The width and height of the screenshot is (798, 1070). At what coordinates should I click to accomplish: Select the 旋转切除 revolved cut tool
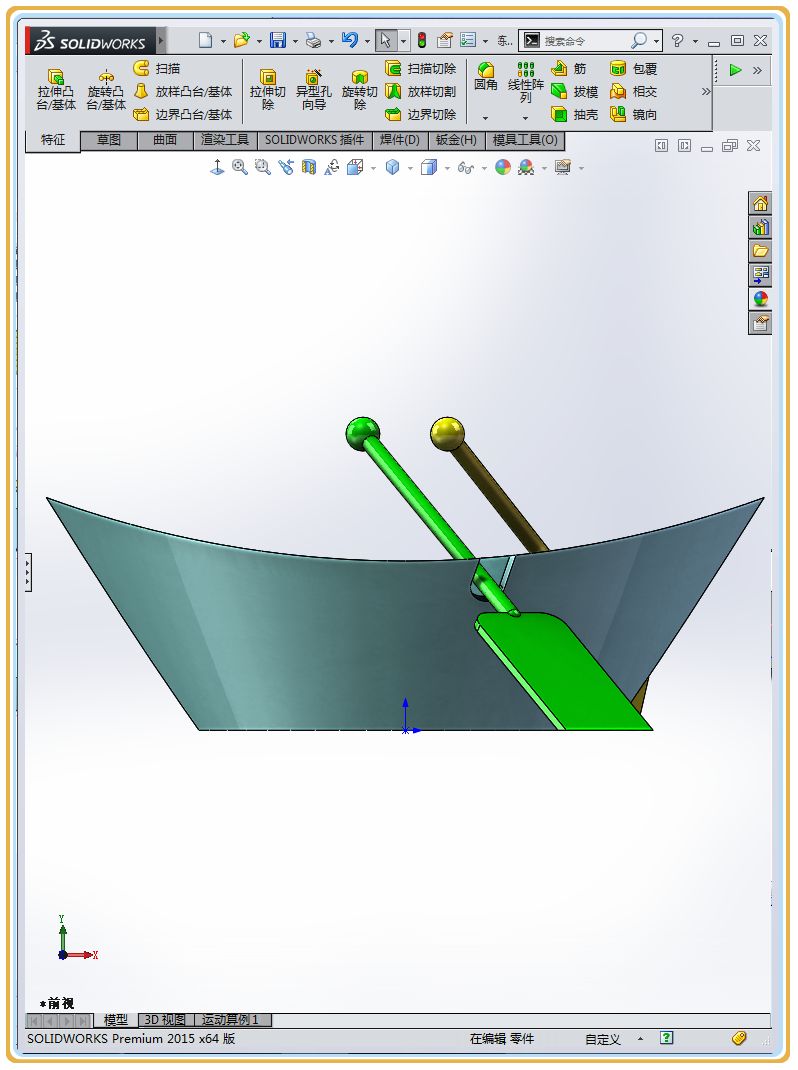pyautogui.click(x=360, y=89)
